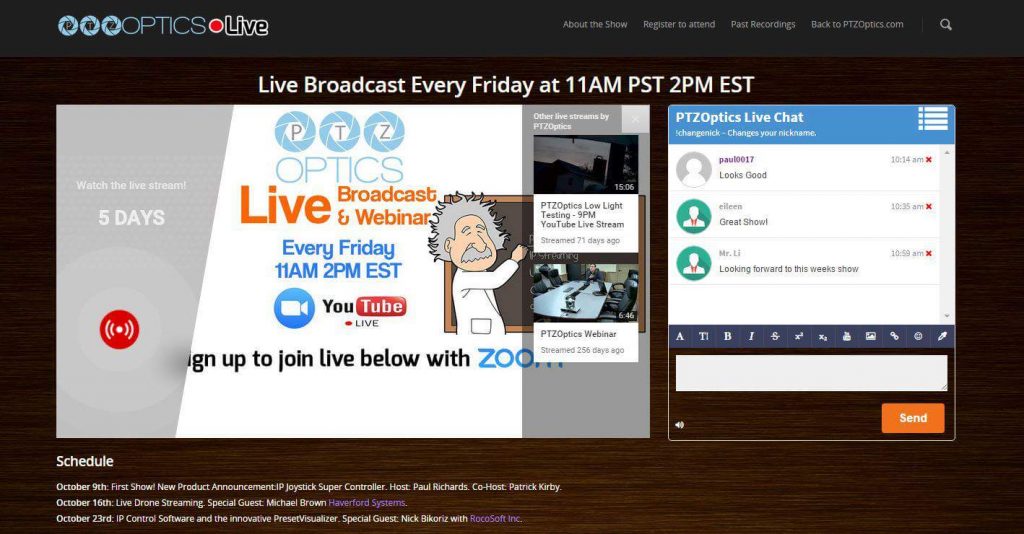1024x534 pixels.
Task: Open Past Recordings menu item
Action: (763, 24)
